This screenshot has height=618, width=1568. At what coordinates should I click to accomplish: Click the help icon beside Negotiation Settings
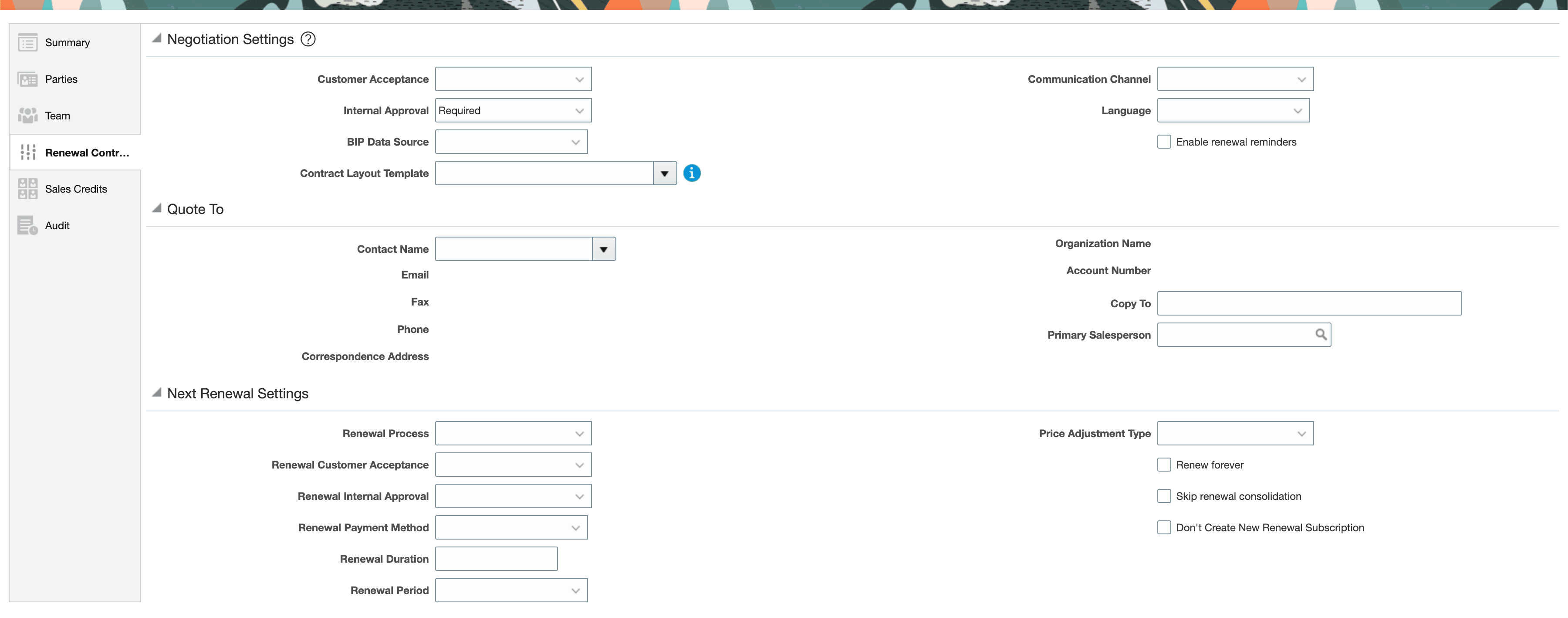[x=308, y=38]
